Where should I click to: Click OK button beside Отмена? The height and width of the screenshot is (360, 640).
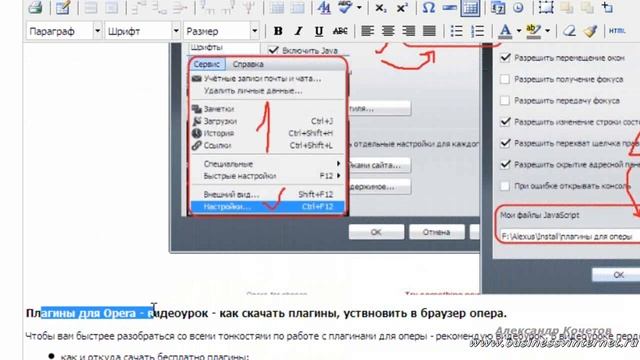click(x=376, y=232)
